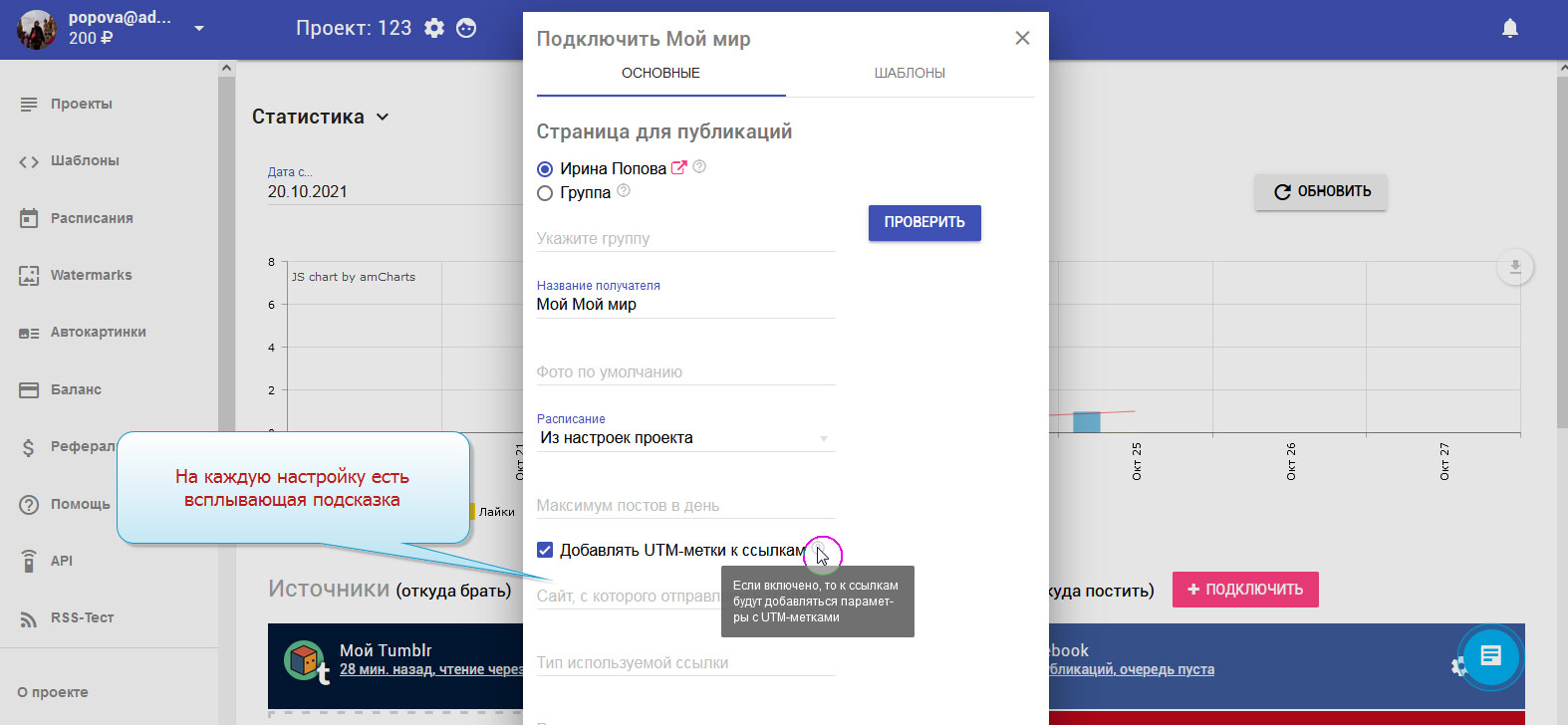Screen dimensions: 1568x725
Task: Open the account dropdown arrow
Action: point(199,29)
